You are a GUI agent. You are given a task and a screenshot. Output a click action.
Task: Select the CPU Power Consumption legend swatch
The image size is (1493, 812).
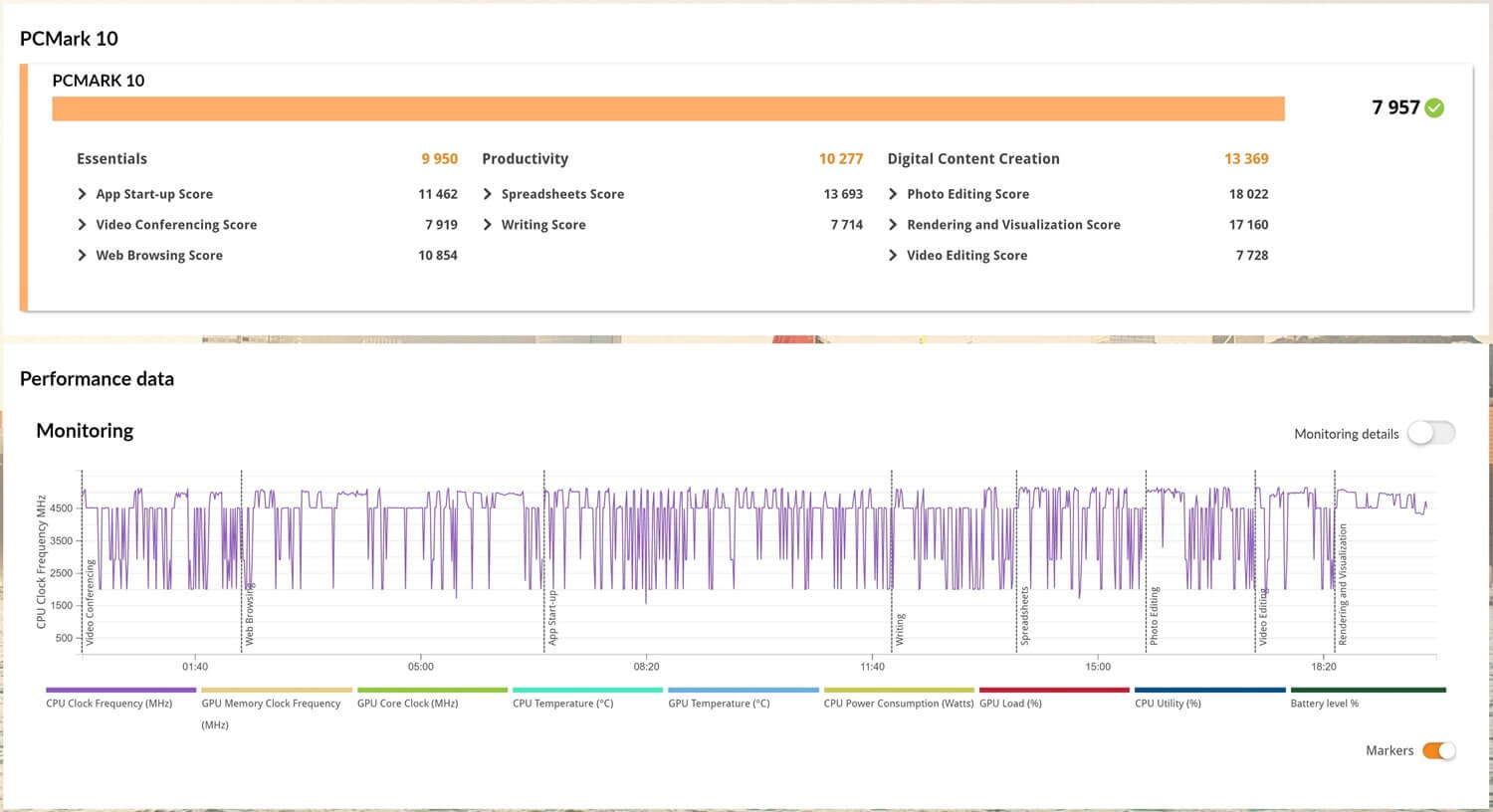pos(899,690)
